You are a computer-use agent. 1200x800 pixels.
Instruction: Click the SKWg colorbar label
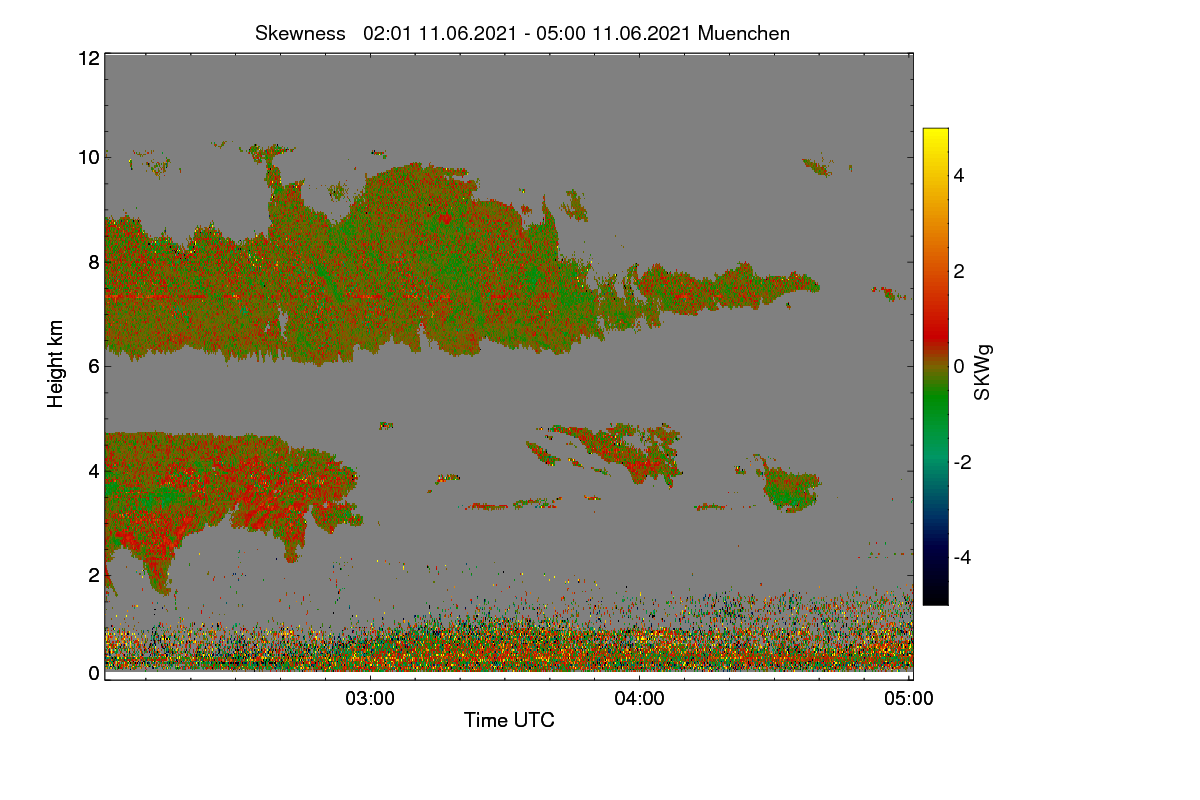[983, 371]
